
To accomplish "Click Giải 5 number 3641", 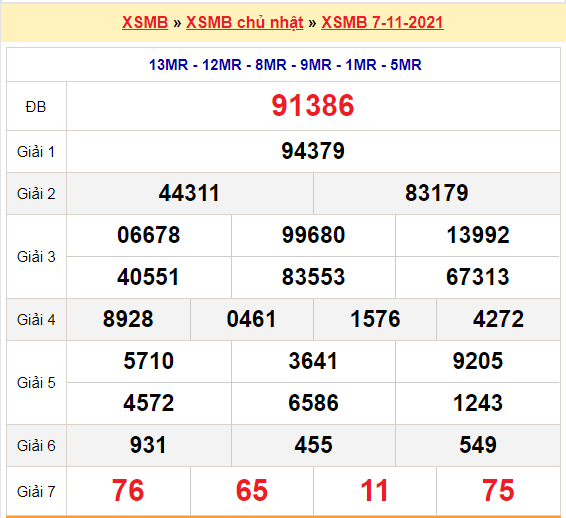I will (x=313, y=361).
